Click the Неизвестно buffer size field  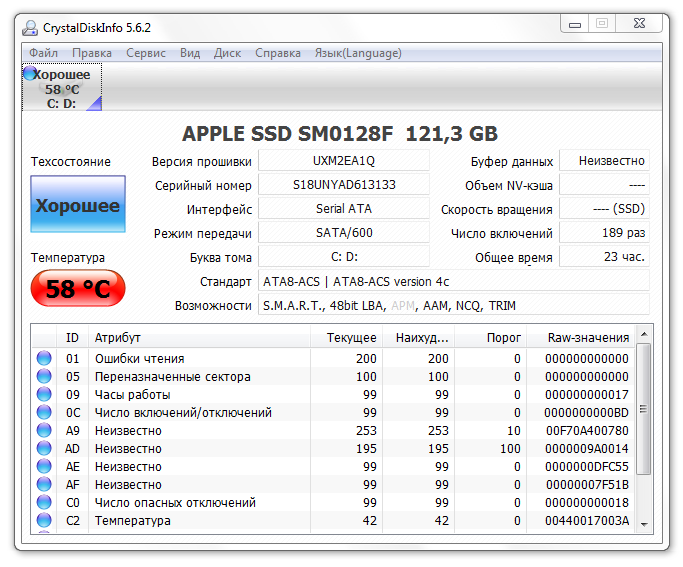click(x=604, y=161)
